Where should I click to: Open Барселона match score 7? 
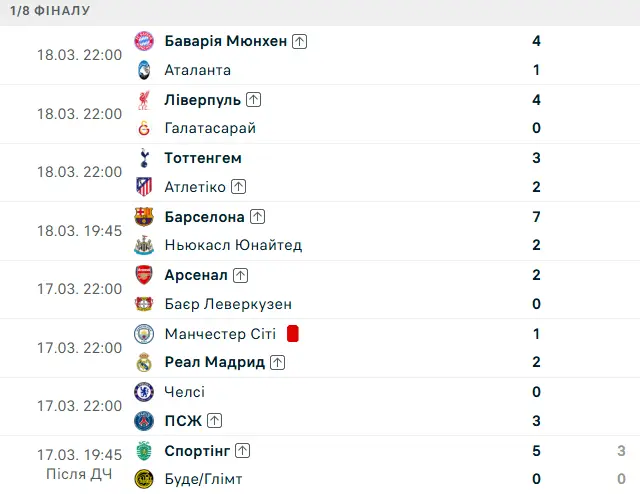point(537,216)
